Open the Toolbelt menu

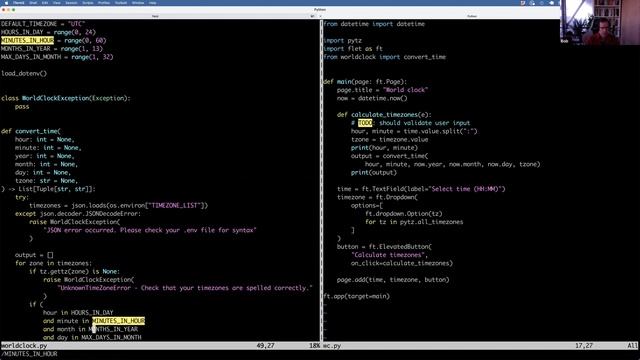pos(121,2)
